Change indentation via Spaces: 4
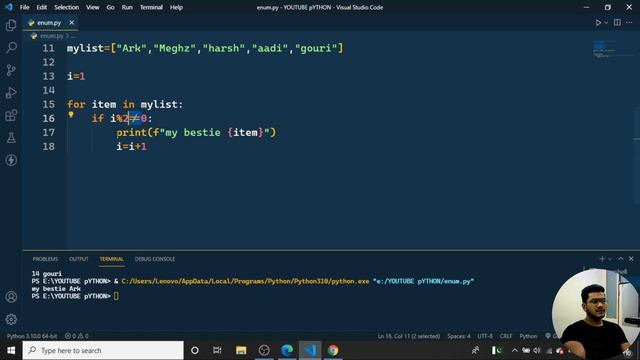The height and width of the screenshot is (360, 640). pos(458,336)
